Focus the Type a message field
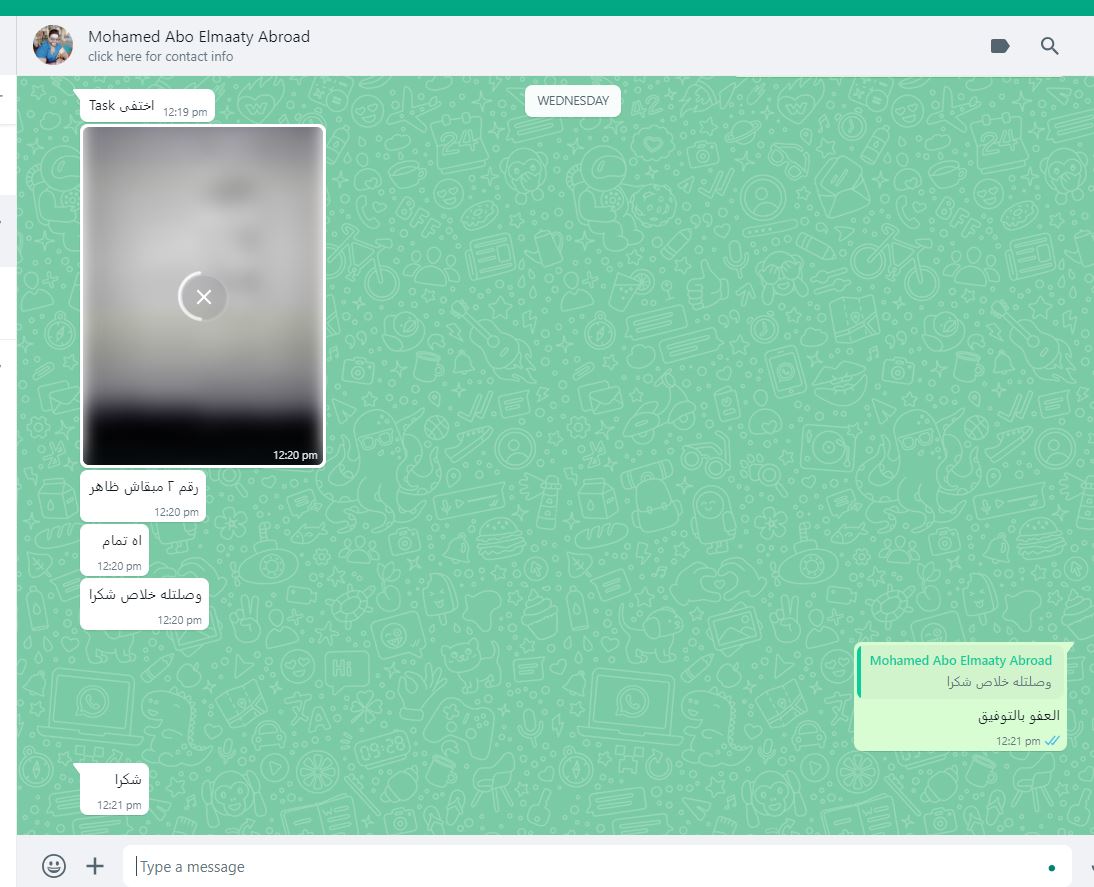The width and height of the screenshot is (1094, 887). (597, 866)
